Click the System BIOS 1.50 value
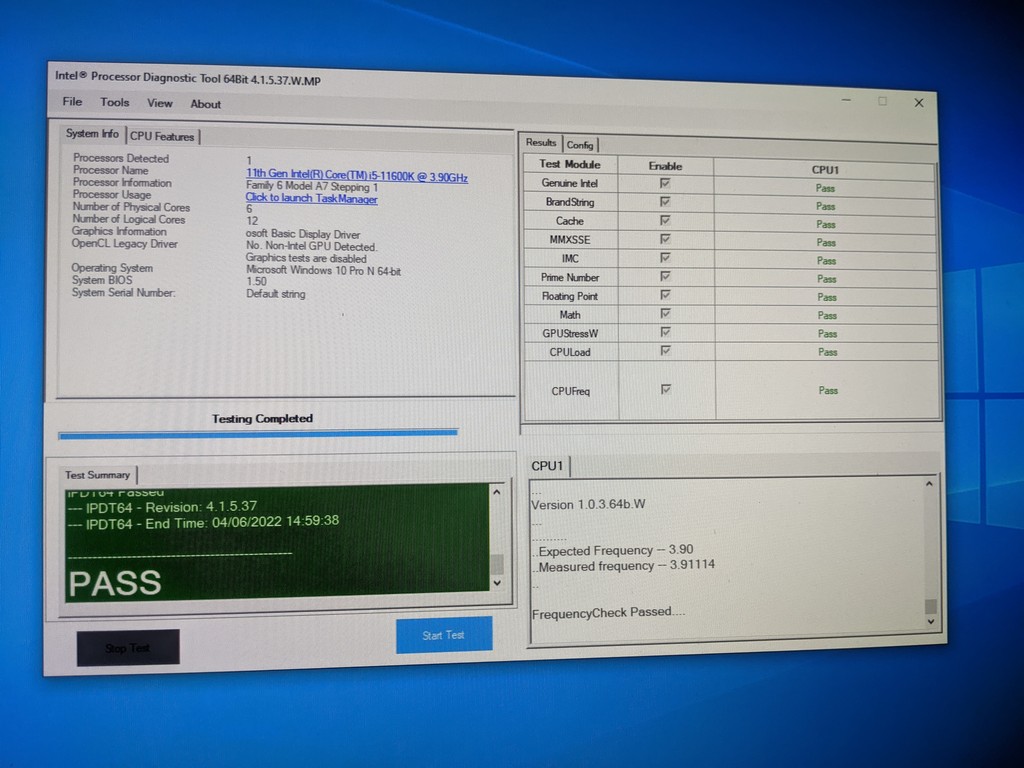 pyautogui.click(x=256, y=281)
